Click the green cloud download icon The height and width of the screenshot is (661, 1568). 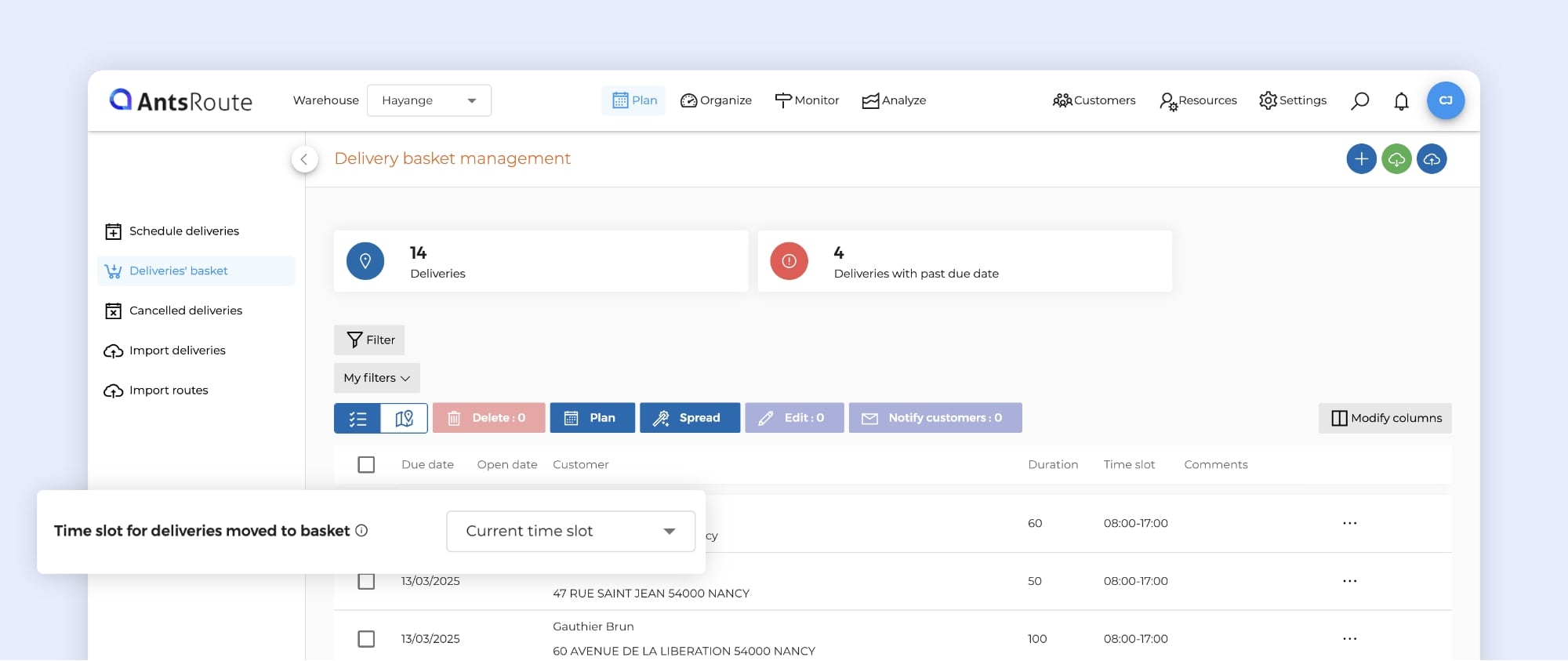(x=1396, y=159)
